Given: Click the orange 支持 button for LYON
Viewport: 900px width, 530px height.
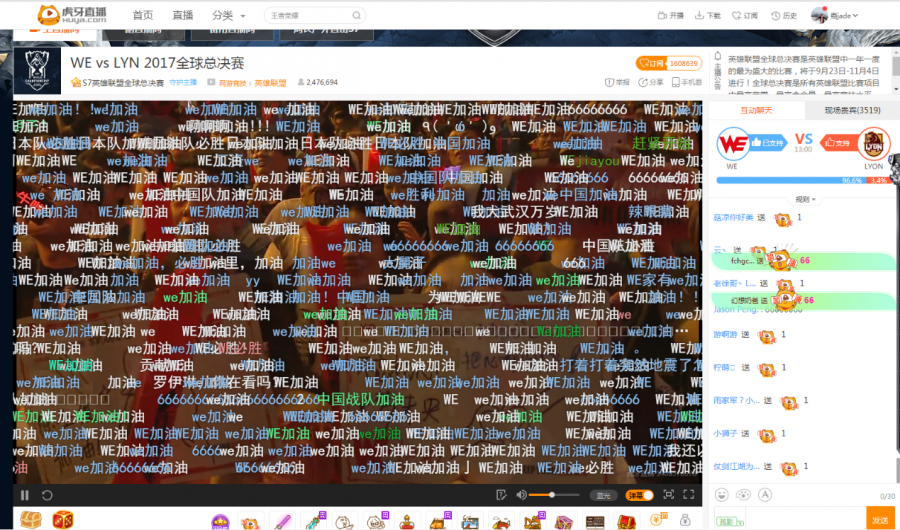Looking at the screenshot, I should 838,142.
